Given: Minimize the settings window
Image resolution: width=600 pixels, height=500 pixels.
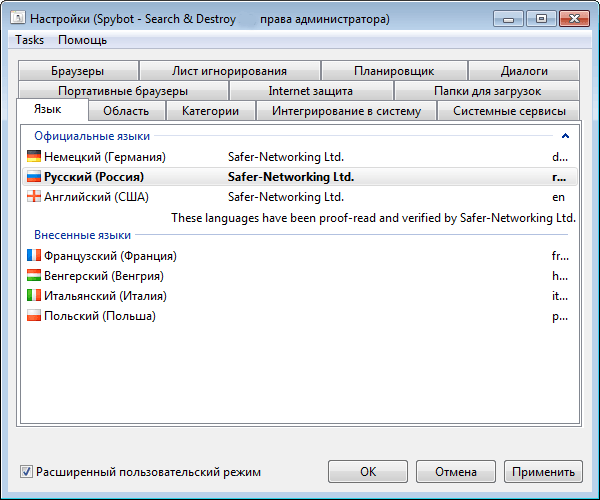Looking at the screenshot, I should (508, 19).
